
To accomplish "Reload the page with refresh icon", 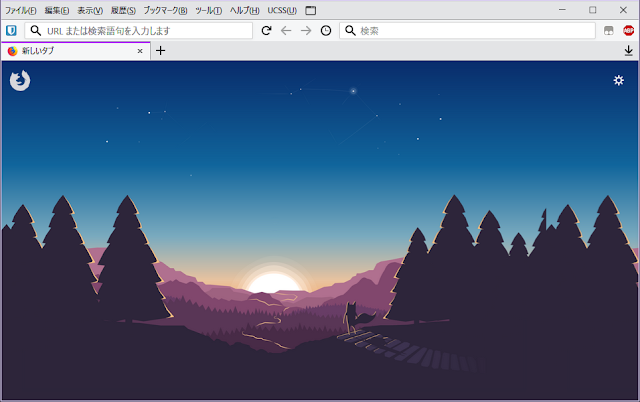I will (x=266, y=31).
